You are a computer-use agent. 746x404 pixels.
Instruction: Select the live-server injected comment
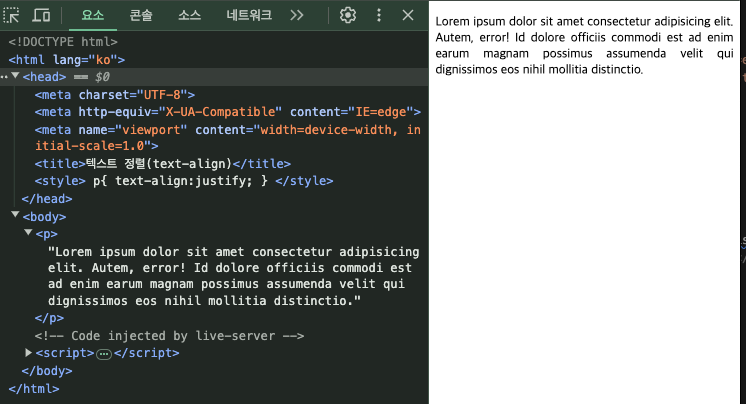pyautogui.click(x=169, y=336)
